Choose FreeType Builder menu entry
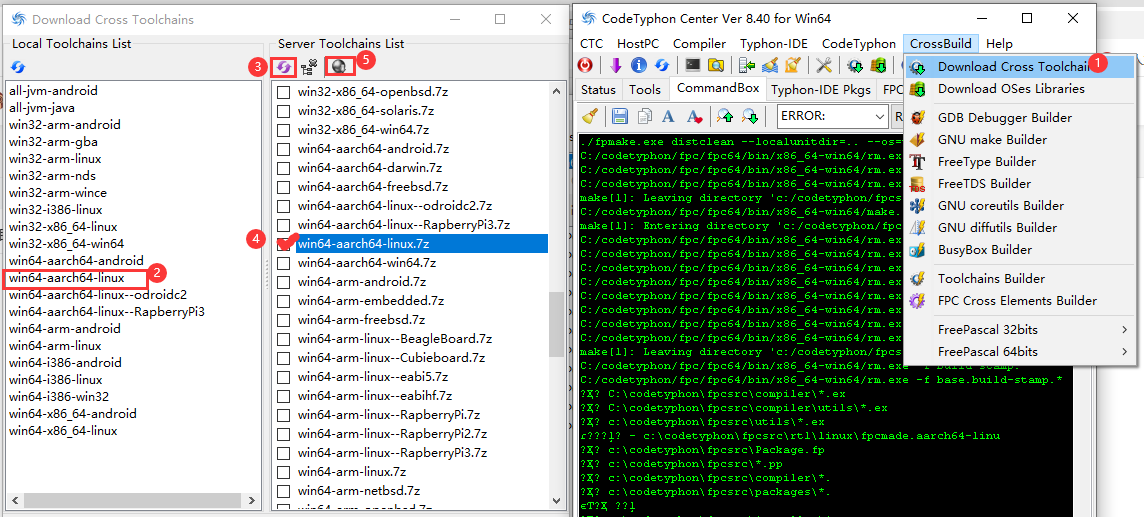The image size is (1144, 517). click(x=1019, y=162)
